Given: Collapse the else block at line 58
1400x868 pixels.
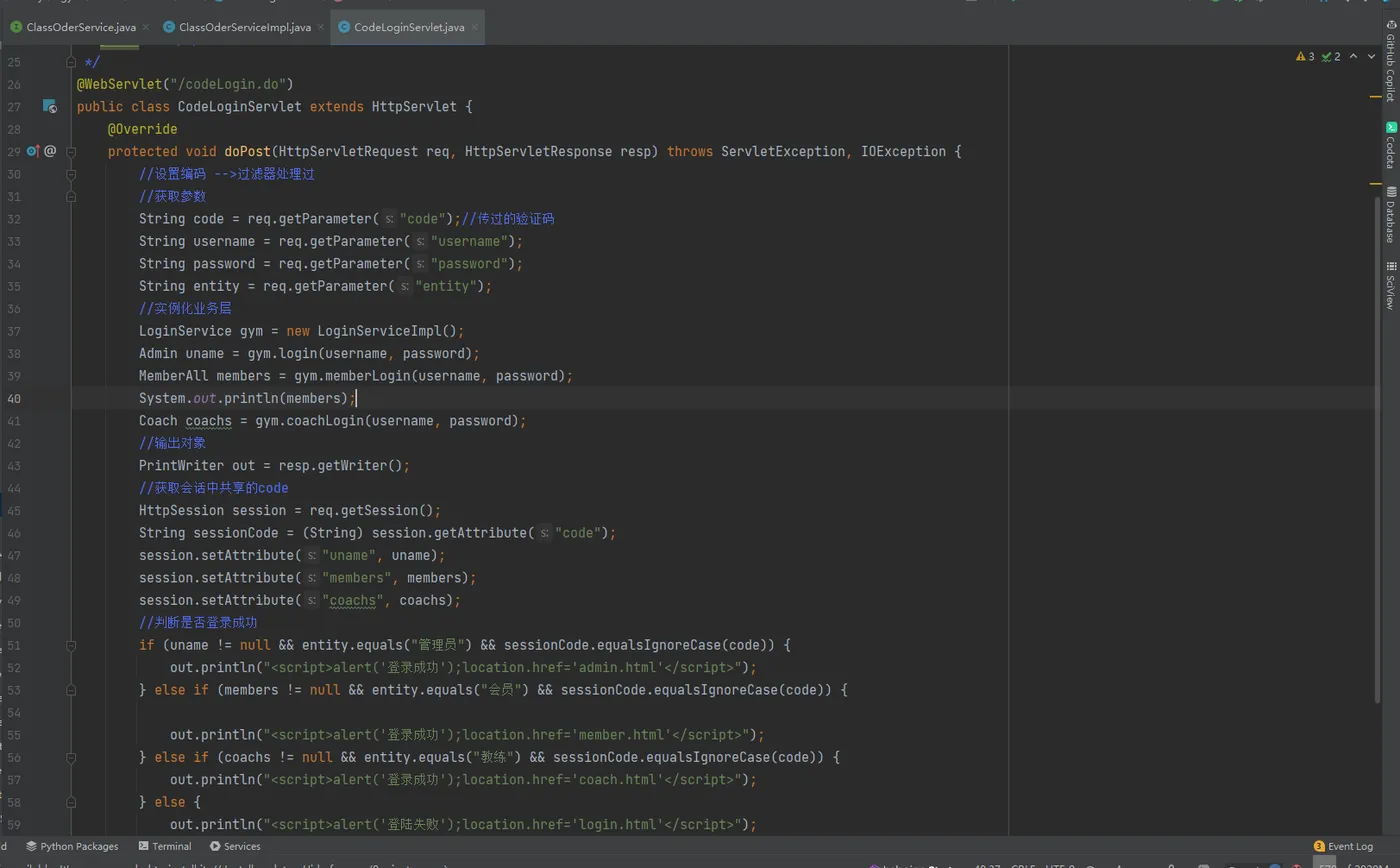Looking at the screenshot, I should click(71, 802).
